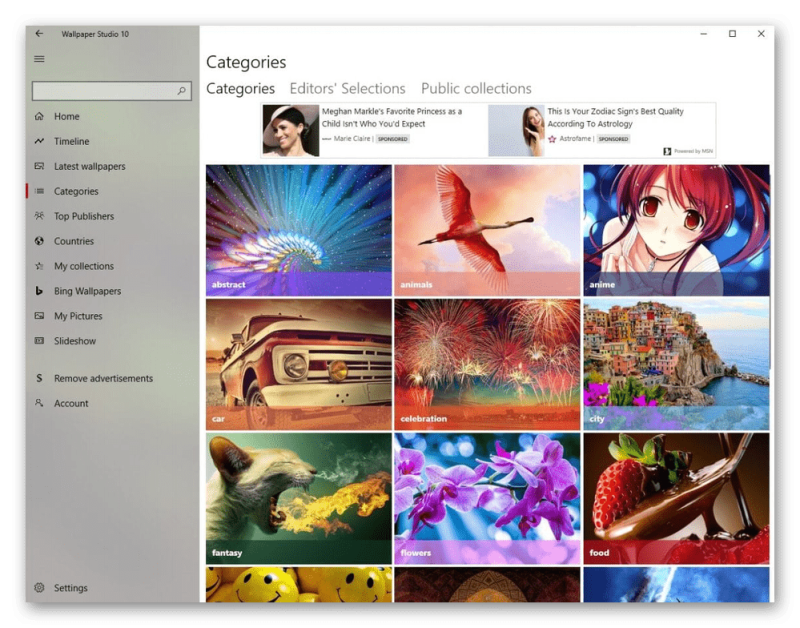Open the celebration category

tap(487, 364)
